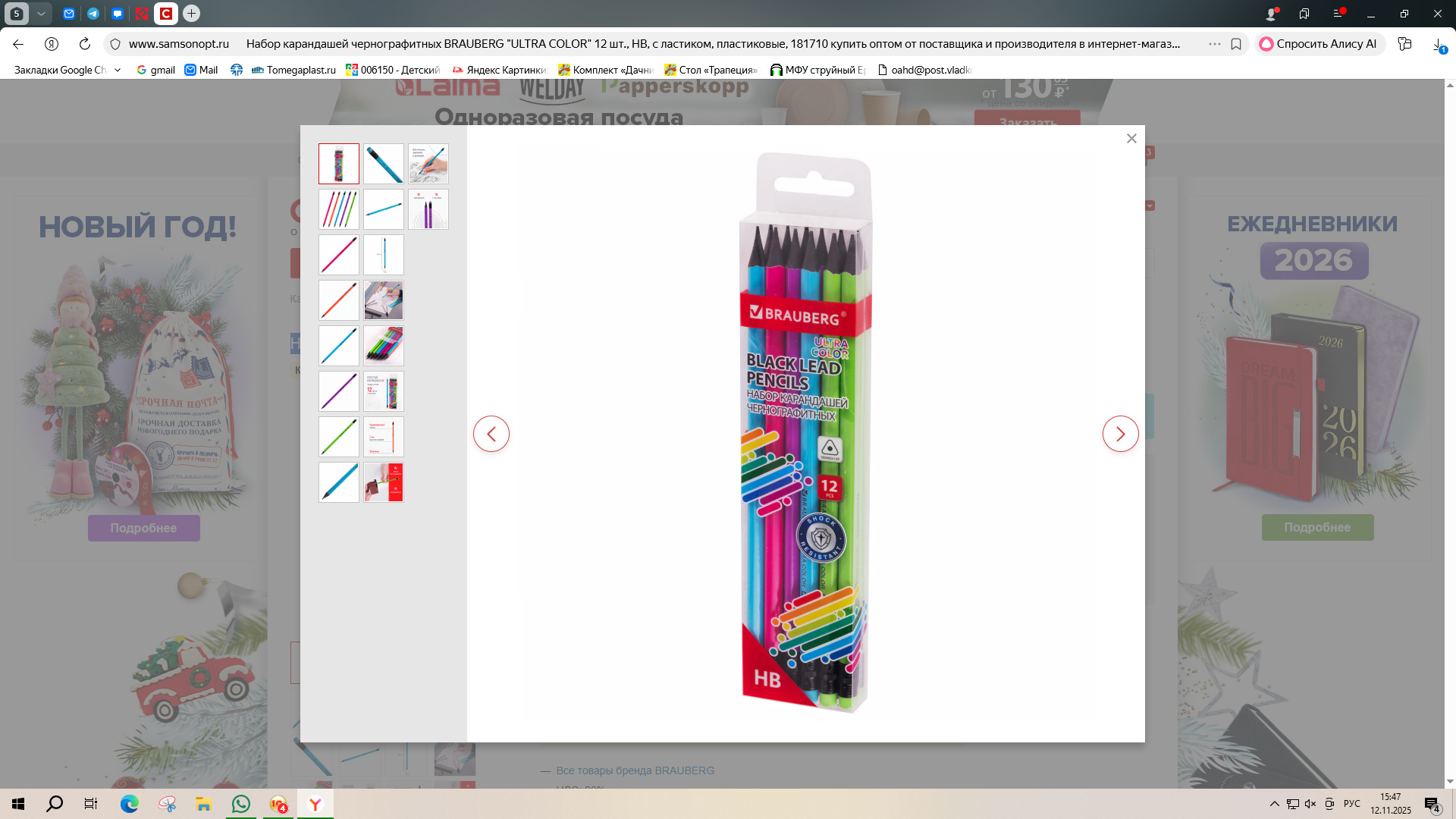Switch РУС keyboard language indicator

coord(1351,804)
